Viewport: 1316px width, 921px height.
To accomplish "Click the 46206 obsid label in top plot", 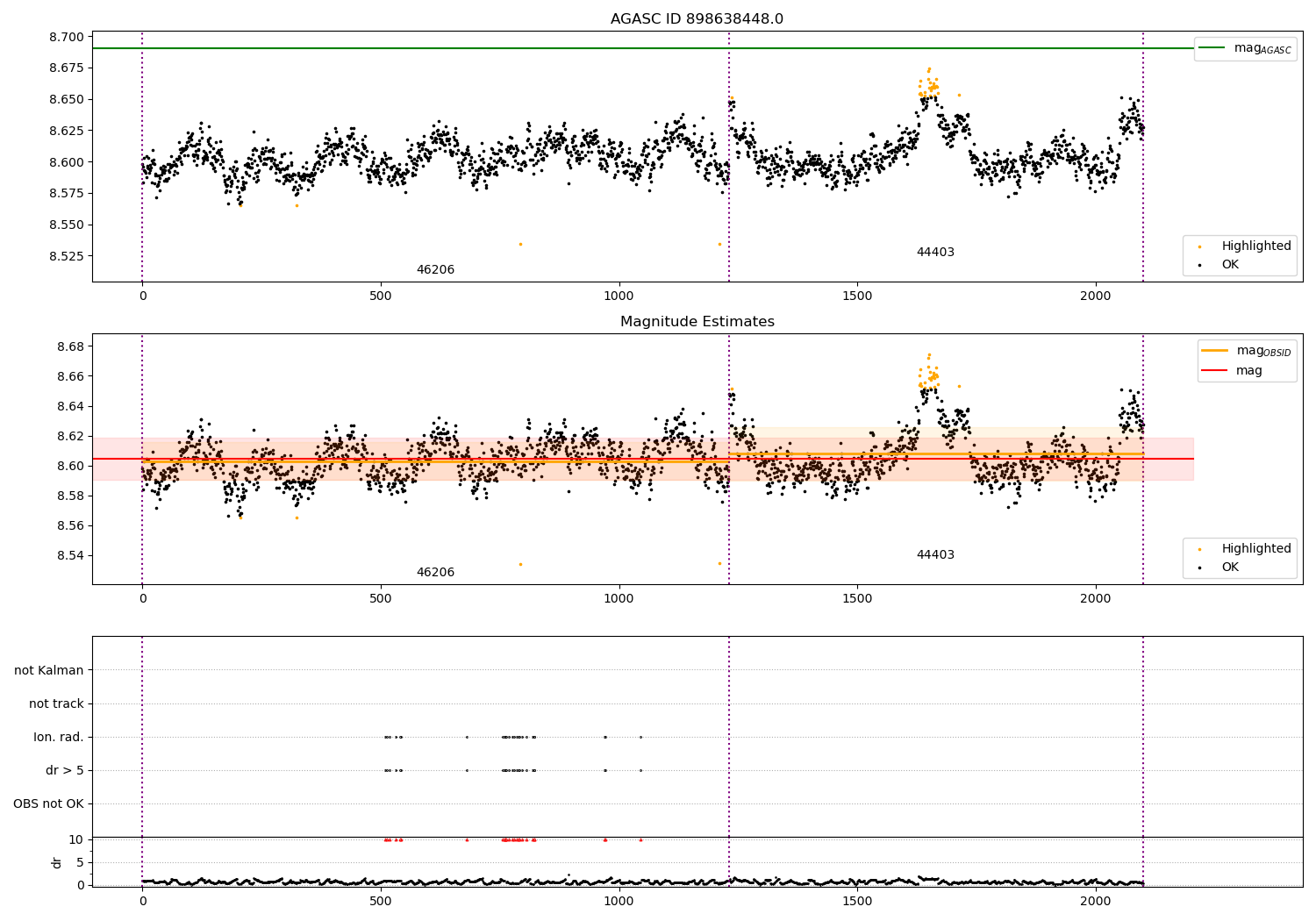I will (x=435, y=270).
